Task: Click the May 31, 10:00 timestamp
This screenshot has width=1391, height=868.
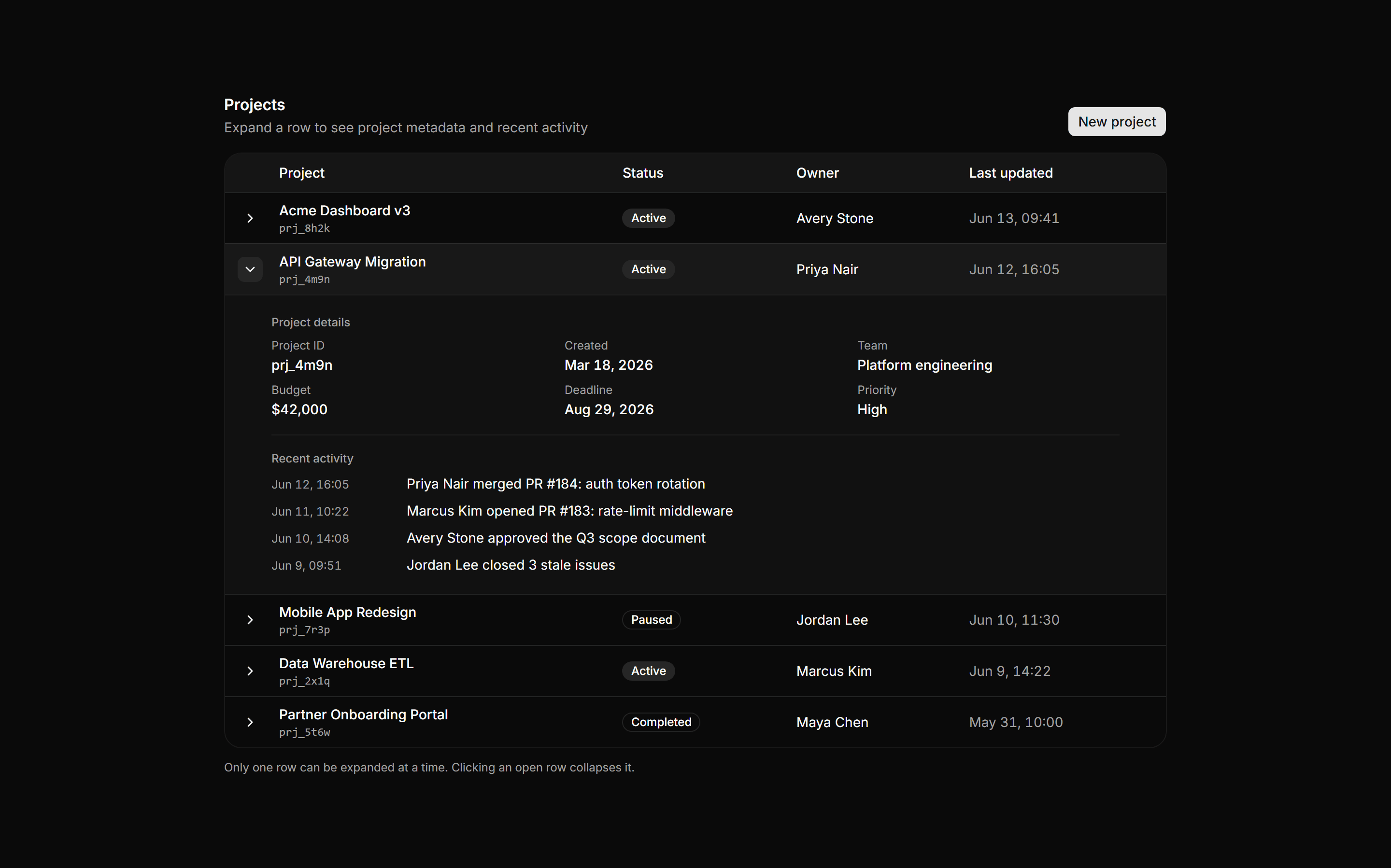Action: pyautogui.click(x=1016, y=722)
